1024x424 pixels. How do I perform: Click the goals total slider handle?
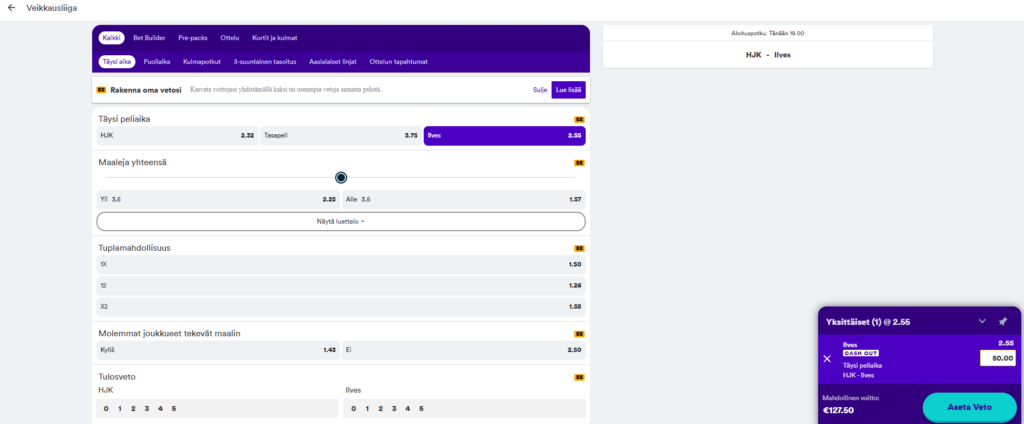click(341, 178)
